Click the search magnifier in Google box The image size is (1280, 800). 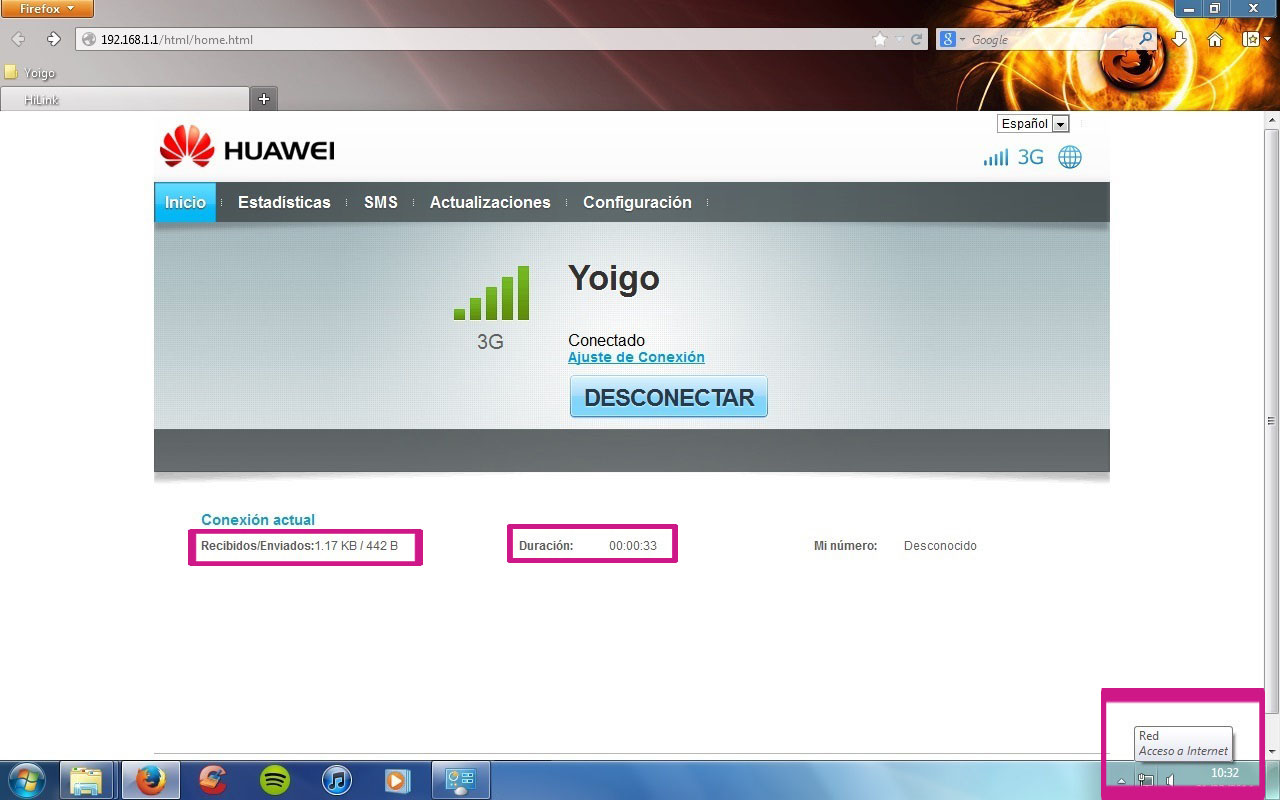click(x=1146, y=39)
